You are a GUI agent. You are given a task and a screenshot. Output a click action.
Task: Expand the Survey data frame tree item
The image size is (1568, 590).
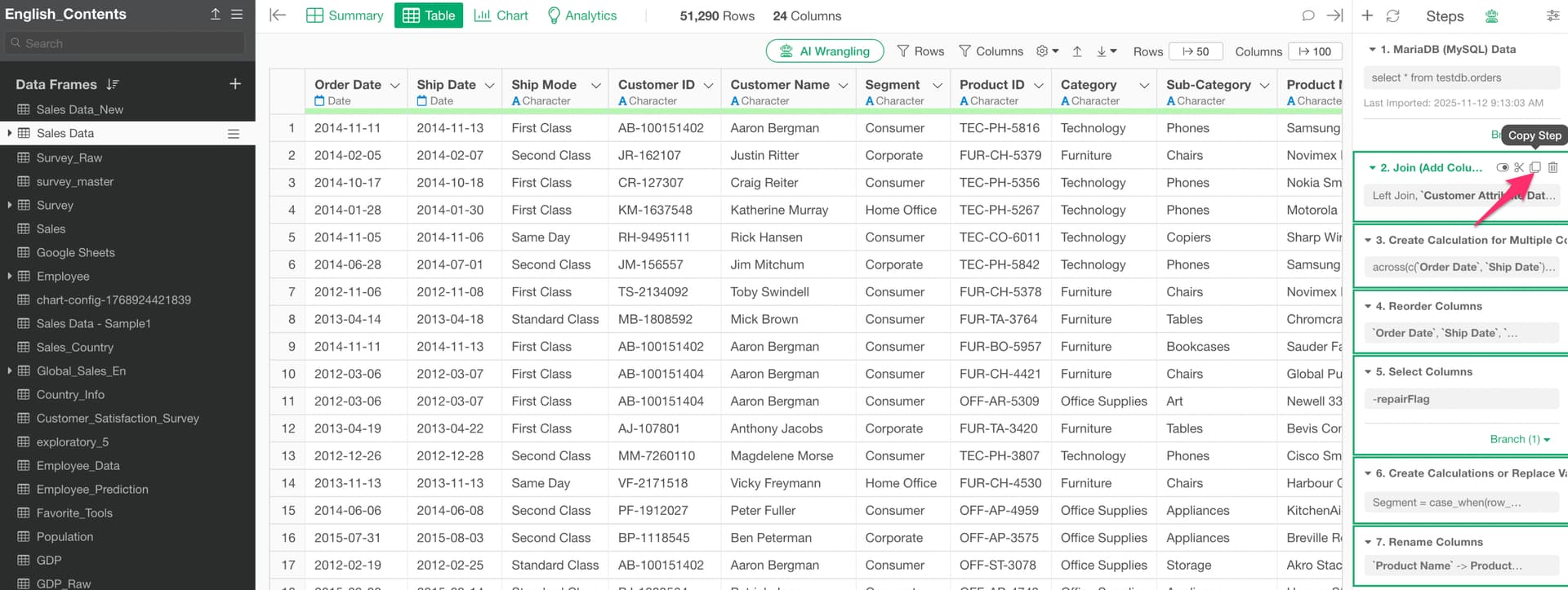point(9,205)
